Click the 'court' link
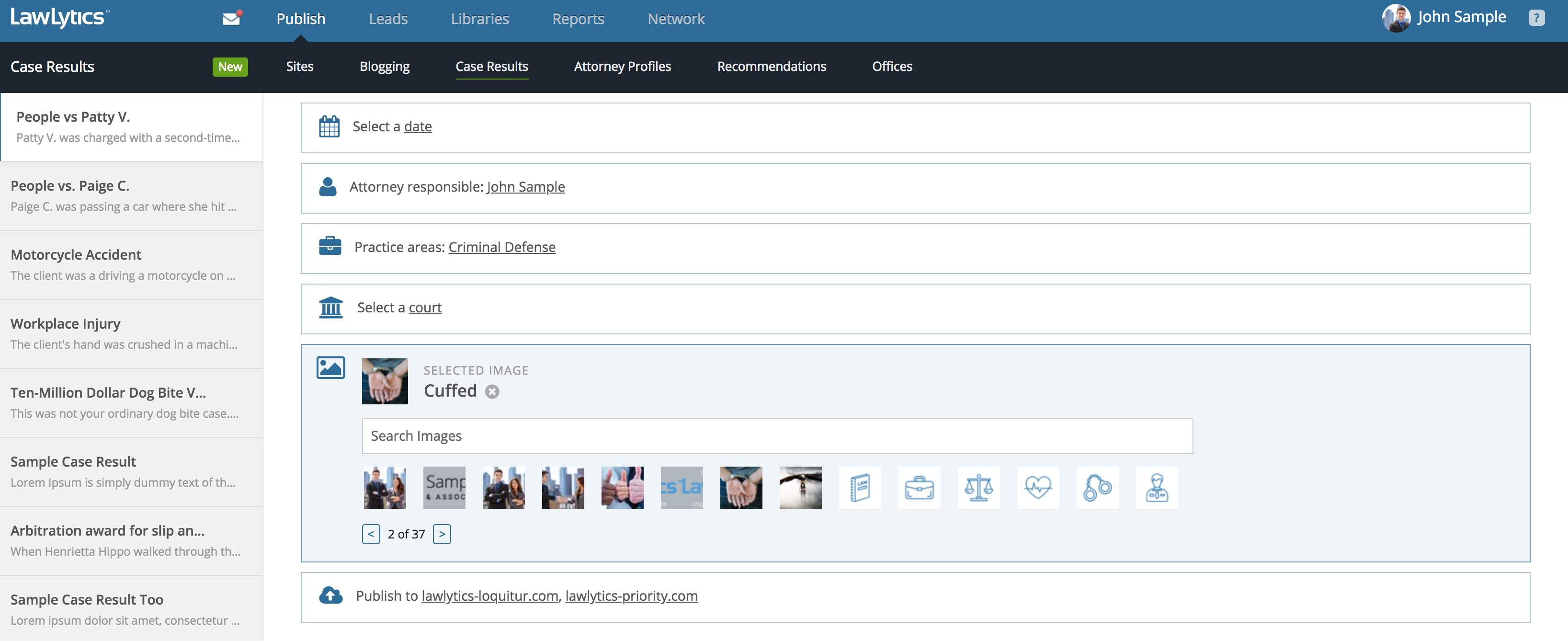This screenshot has width=1568, height=641. [425, 308]
